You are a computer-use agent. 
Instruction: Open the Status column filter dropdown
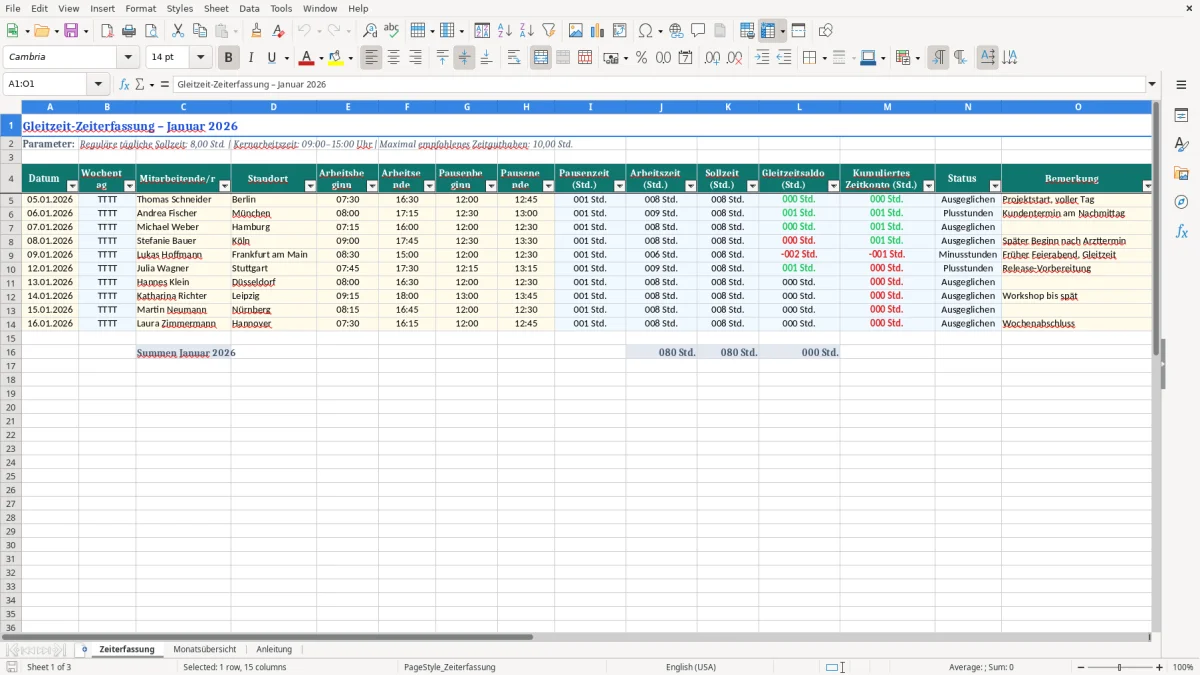click(995, 186)
